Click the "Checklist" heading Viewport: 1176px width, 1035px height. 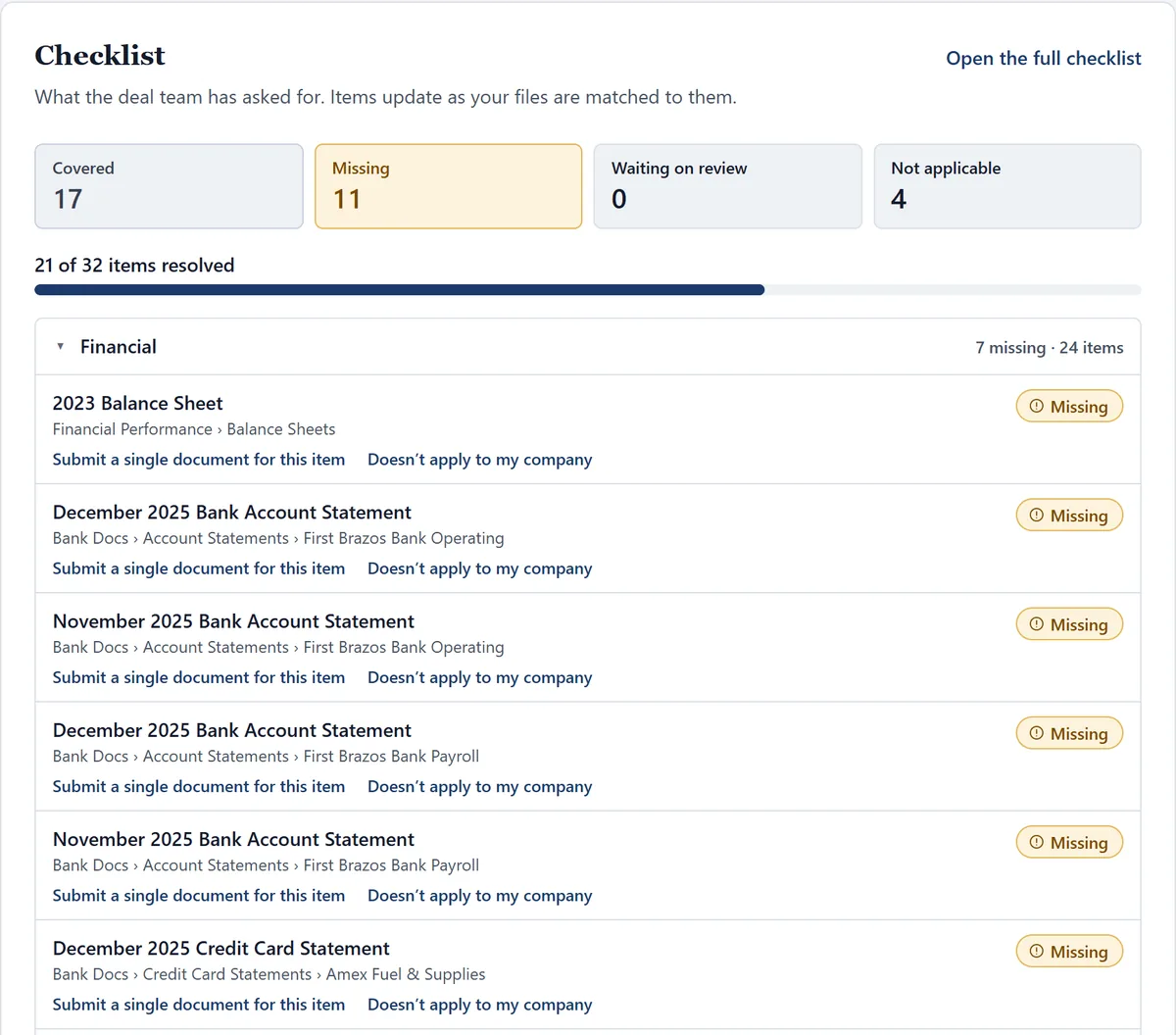100,55
